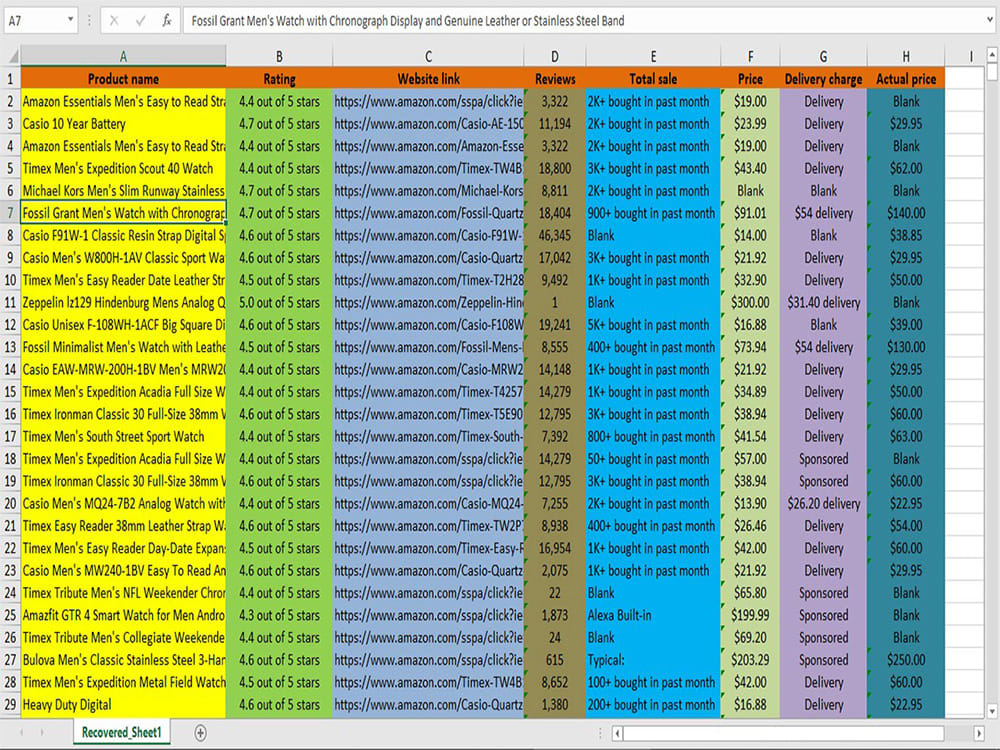Click '$26.20 delivery' cell
The height and width of the screenshot is (750, 1000).
pos(823,504)
